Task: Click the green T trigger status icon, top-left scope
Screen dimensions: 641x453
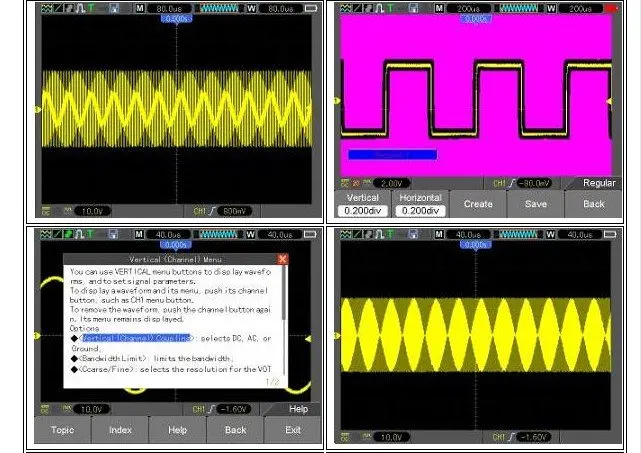Action: point(91,8)
